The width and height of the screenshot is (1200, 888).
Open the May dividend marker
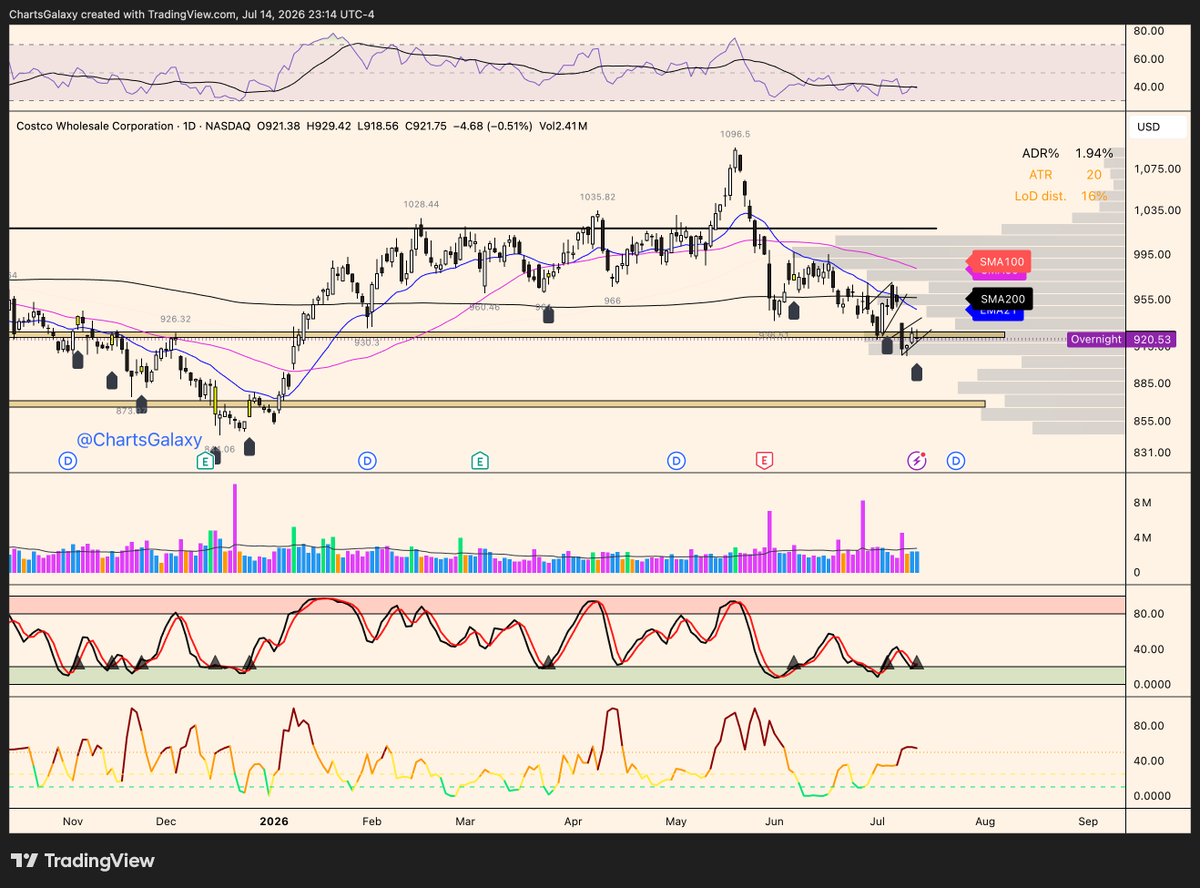pyautogui.click(x=677, y=461)
